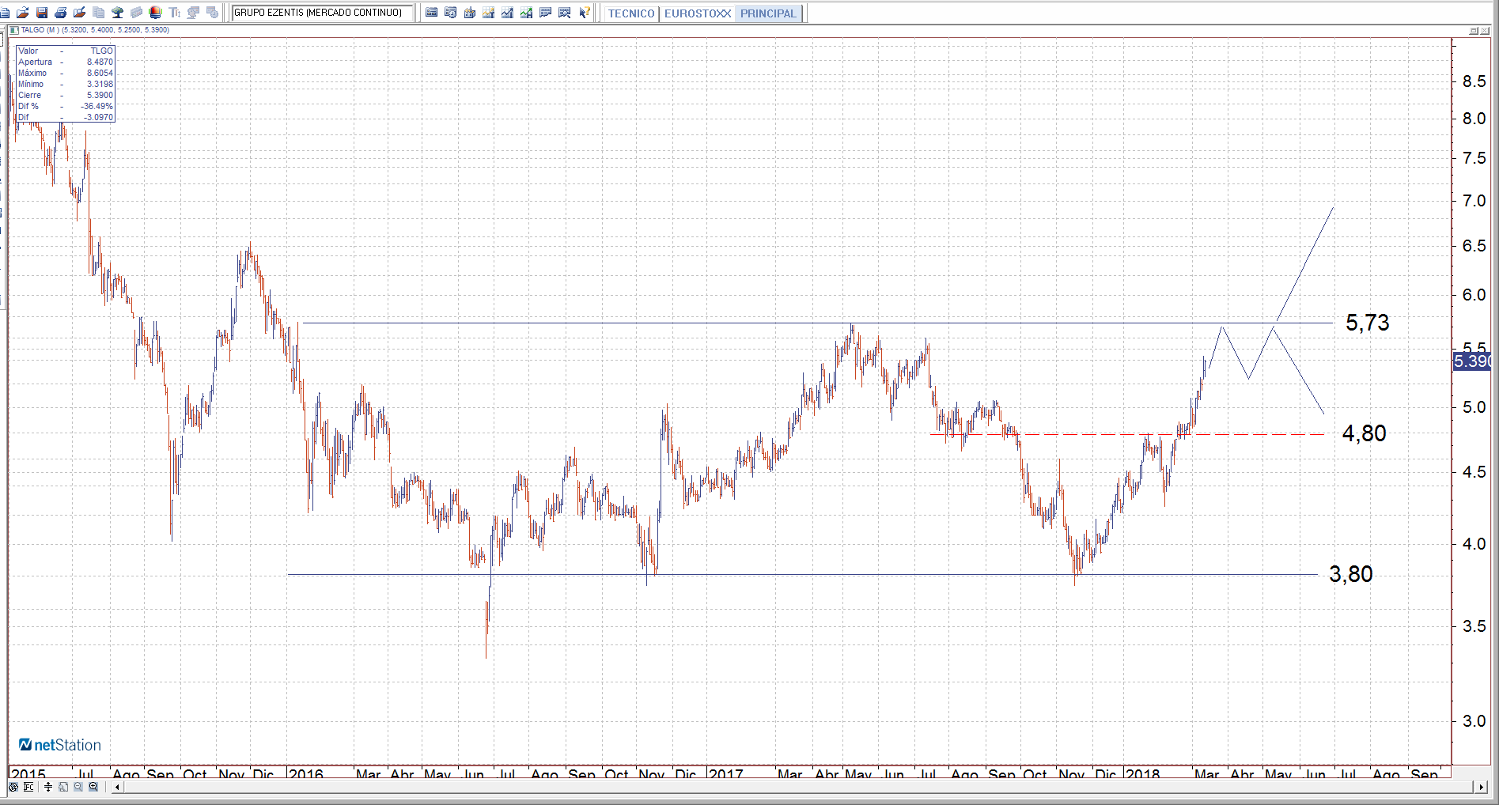1499x805 pixels.
Task: Click the 2016 label on time axis
Action: [305, 774]
